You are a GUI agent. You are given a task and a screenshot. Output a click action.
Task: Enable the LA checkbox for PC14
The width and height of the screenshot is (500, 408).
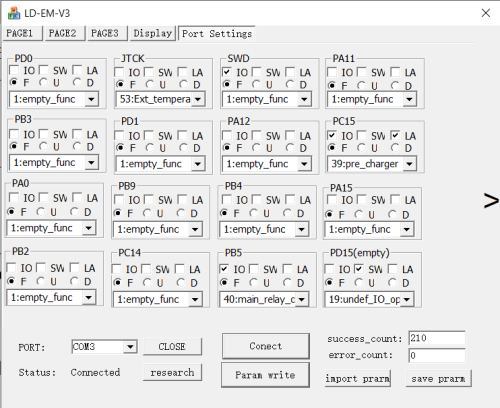point(180,269)
